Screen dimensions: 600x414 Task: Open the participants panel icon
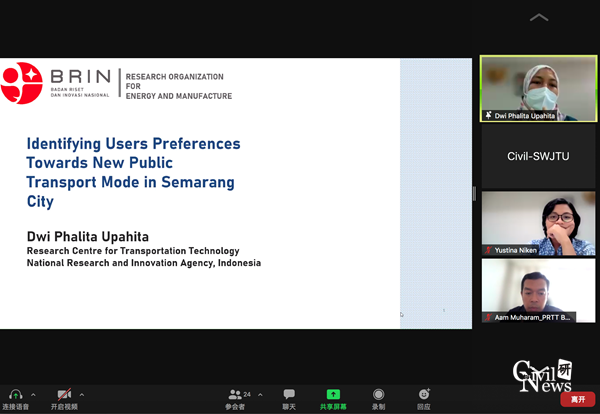click(235, 394)
